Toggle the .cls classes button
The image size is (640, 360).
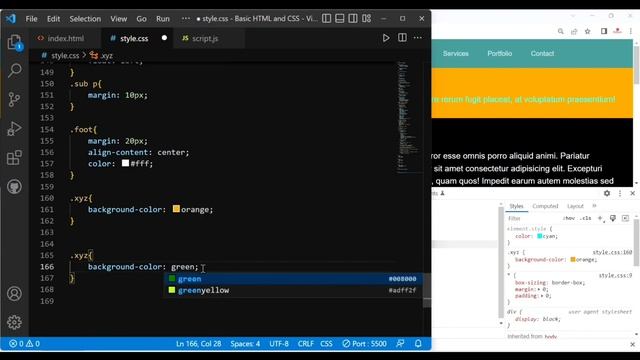586,218
